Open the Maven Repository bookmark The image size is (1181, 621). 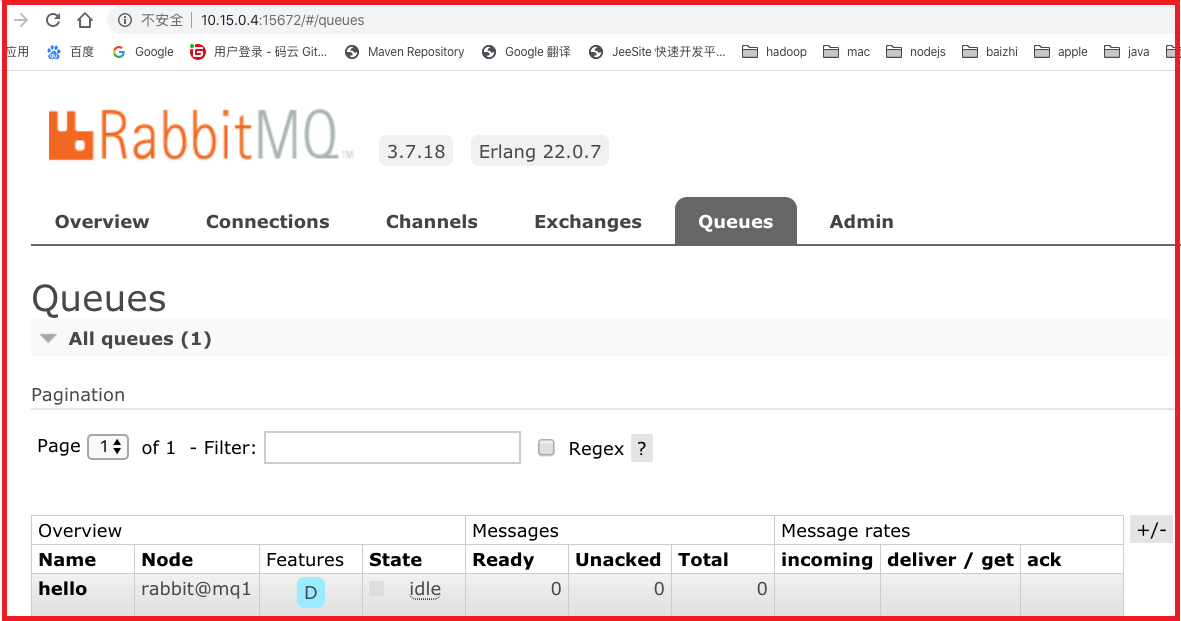click(404, 52)
